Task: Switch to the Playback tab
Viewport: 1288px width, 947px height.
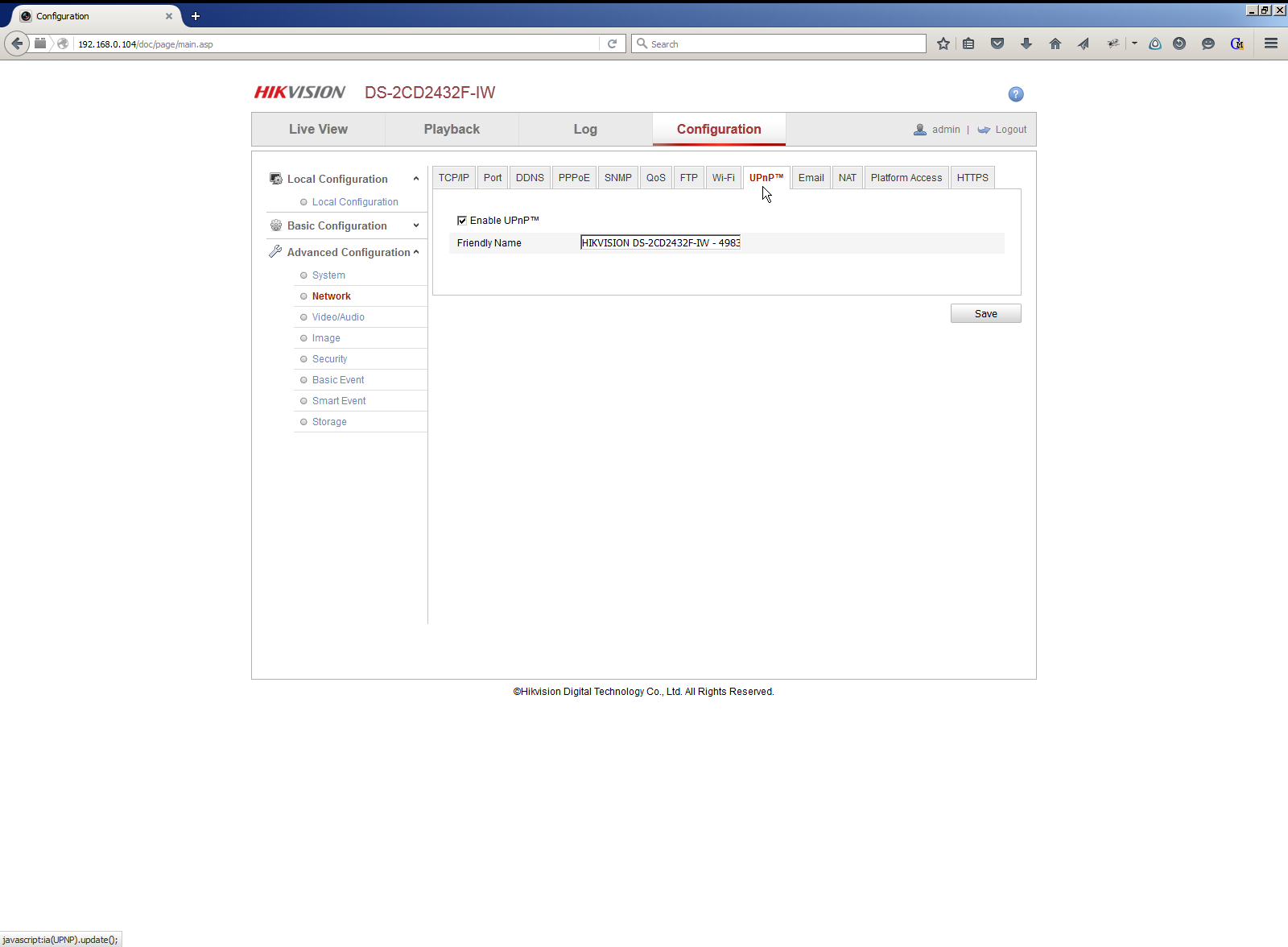Action: click(x=452, y=129)
